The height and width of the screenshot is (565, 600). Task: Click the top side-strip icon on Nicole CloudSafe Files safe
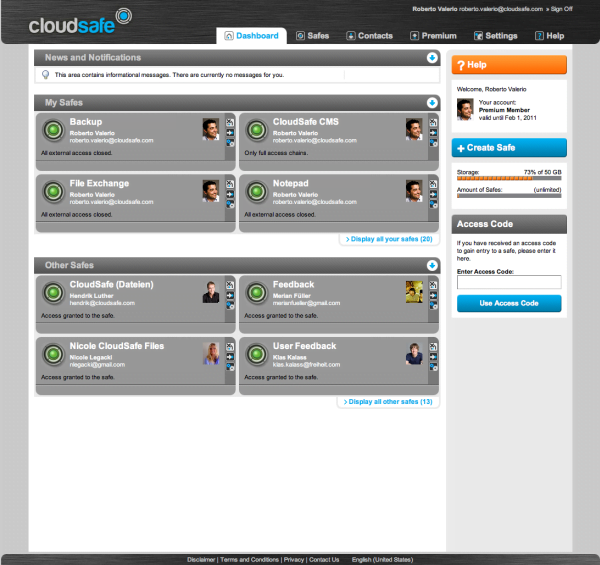(x=230, y=347)
